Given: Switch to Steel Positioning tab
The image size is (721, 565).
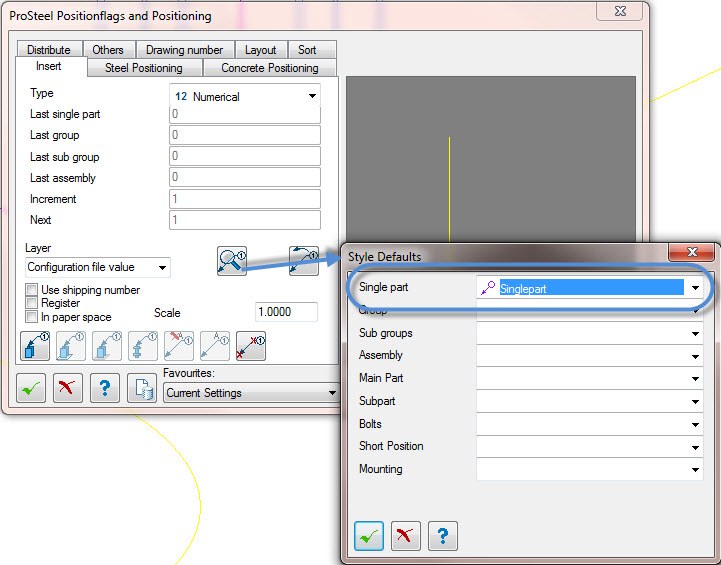Looking at the screenshot, I should (x=144, y=68).
